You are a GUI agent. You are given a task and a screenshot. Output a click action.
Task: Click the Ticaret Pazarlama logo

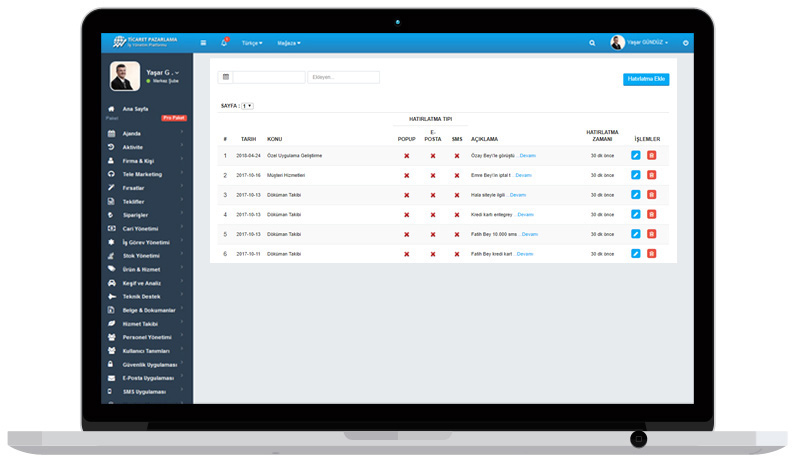tap(145, 42)
